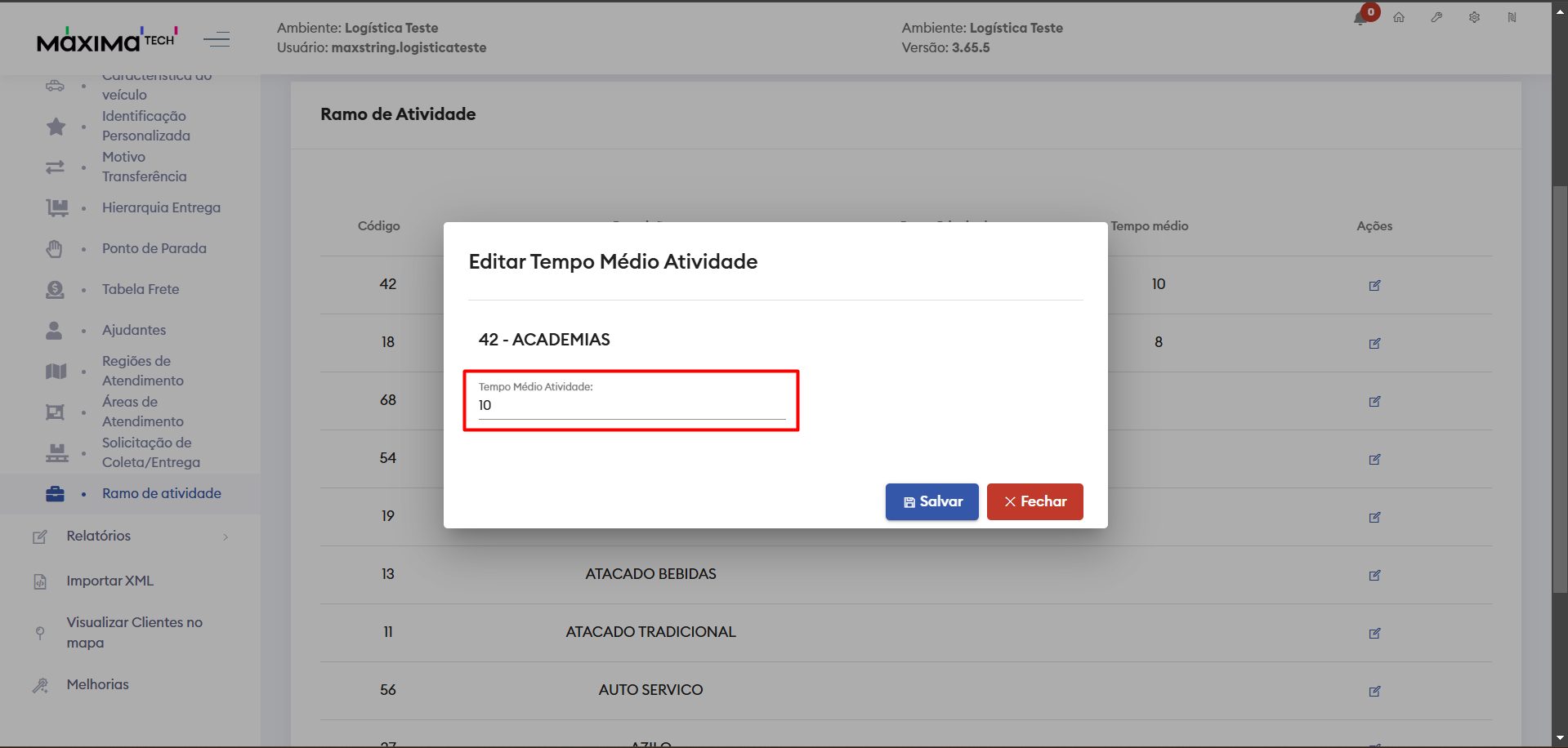Click the Editar Tempo Médio Atividade title
Viewport: 1568px width, 748px height.
pos(613,261)
